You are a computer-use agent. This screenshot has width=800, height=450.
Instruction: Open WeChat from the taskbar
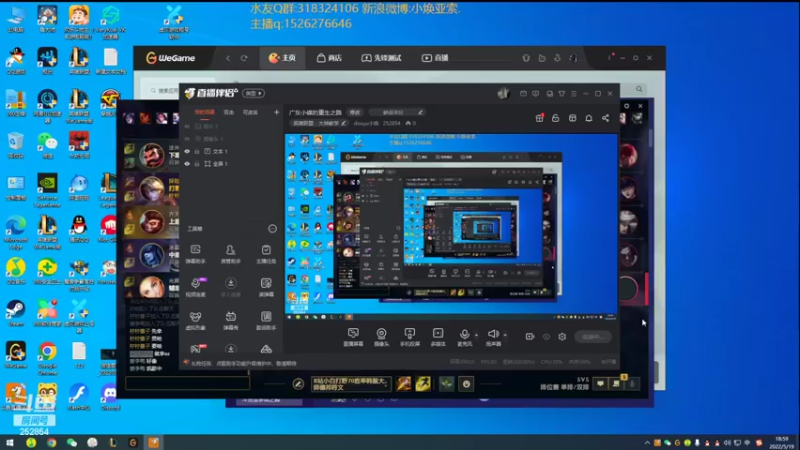(72, 442)
